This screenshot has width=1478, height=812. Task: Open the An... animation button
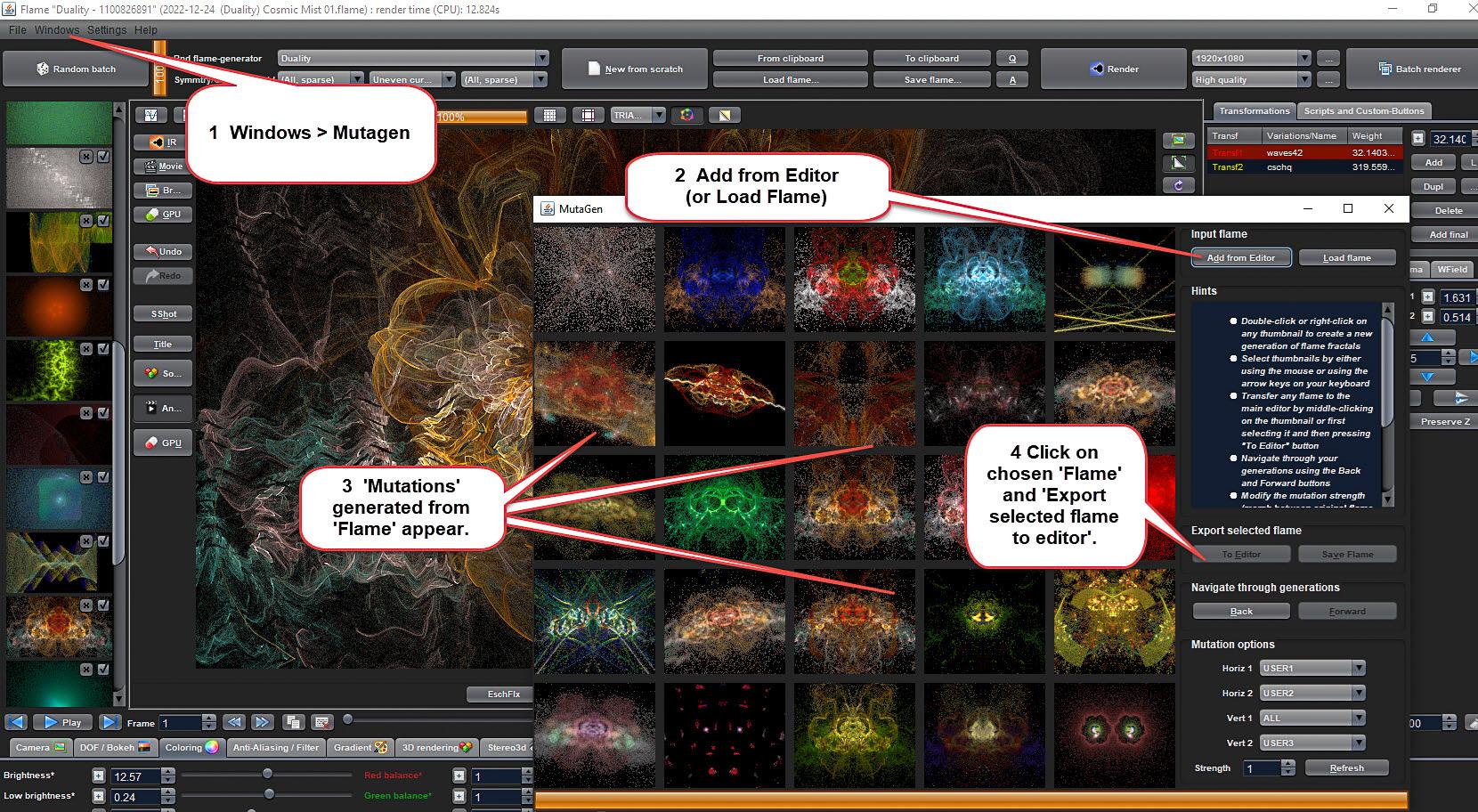pos(163,409)
